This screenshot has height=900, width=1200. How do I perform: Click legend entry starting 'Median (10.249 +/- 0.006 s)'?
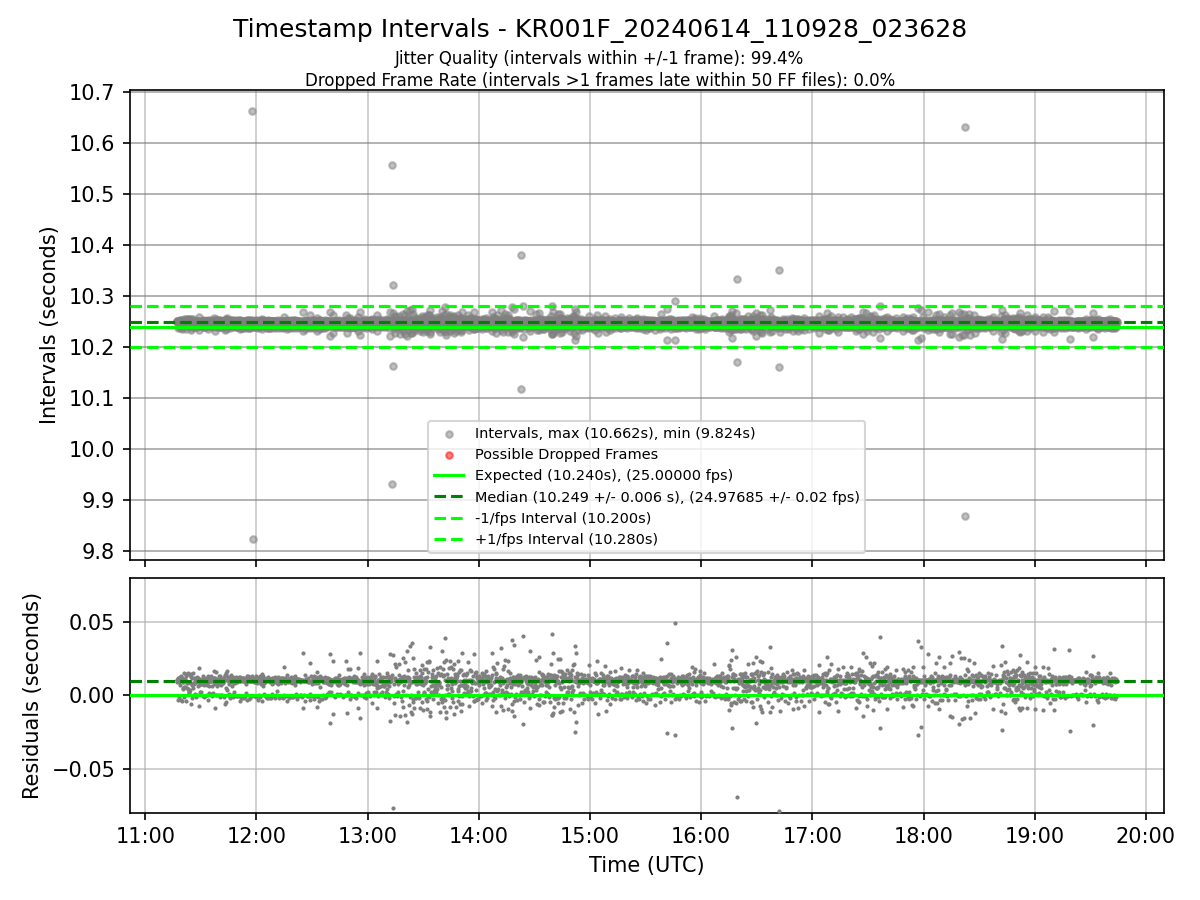click(667, 497)
